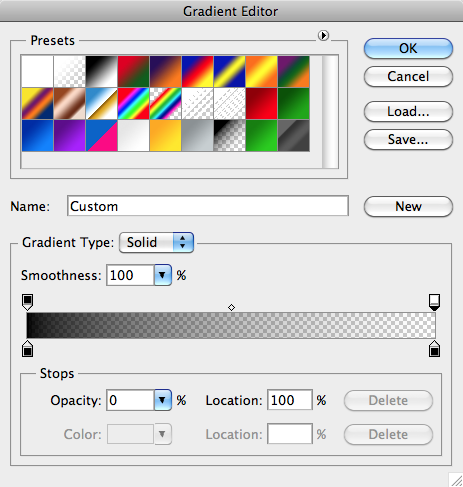Click the Save... button
Viewport: 463px width, 487px height.
click(408, 139)
